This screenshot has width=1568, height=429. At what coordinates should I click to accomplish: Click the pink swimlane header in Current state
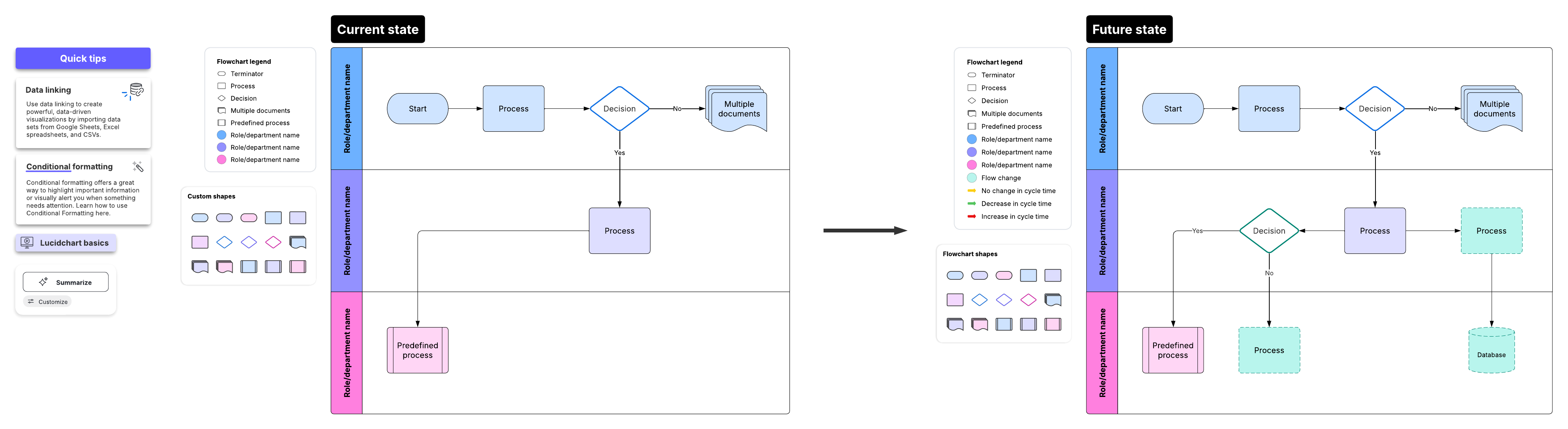coord(346,353)
